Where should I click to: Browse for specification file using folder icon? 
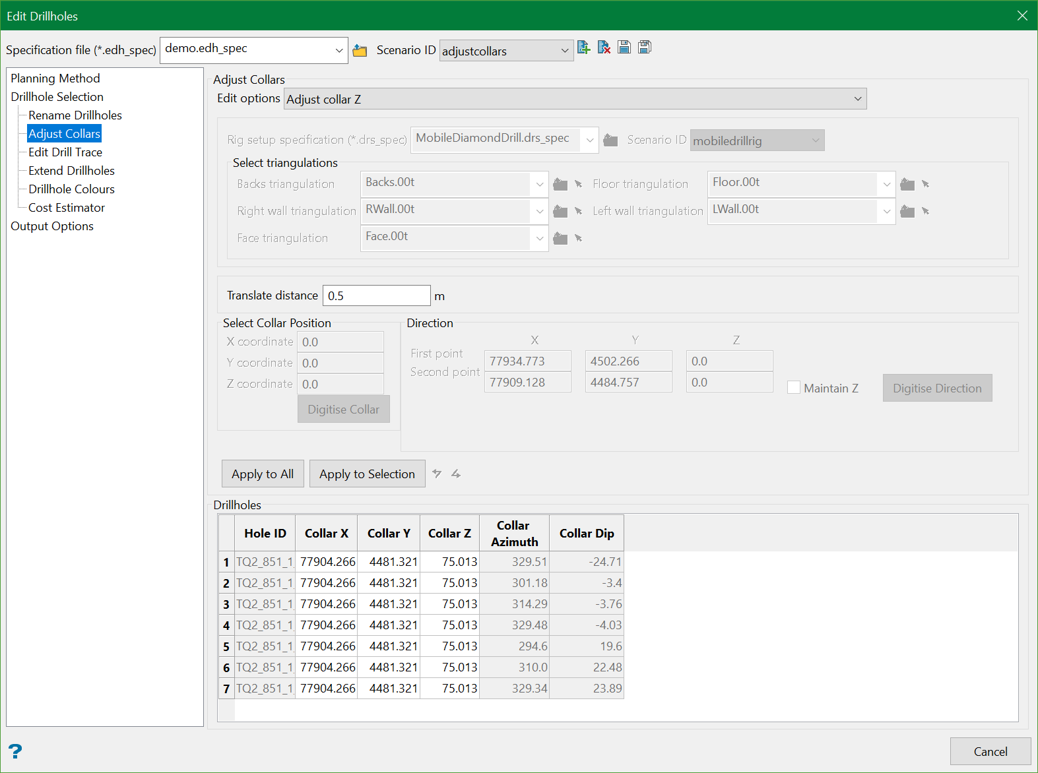tap(360, 50)
